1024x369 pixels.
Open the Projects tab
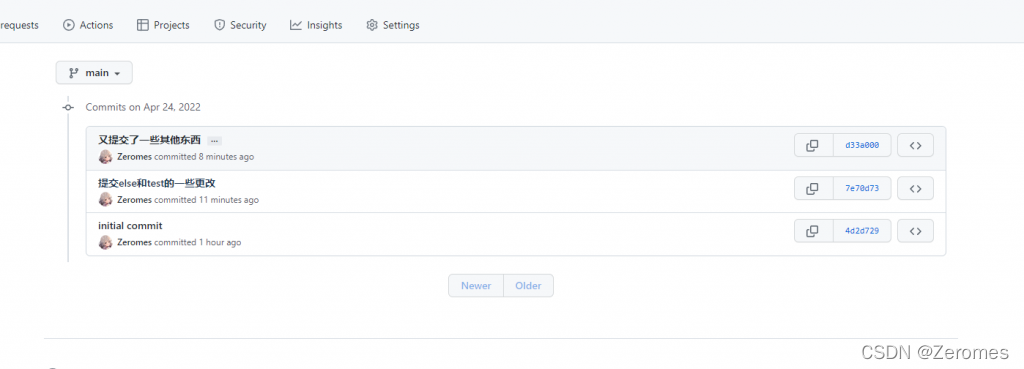163,25
